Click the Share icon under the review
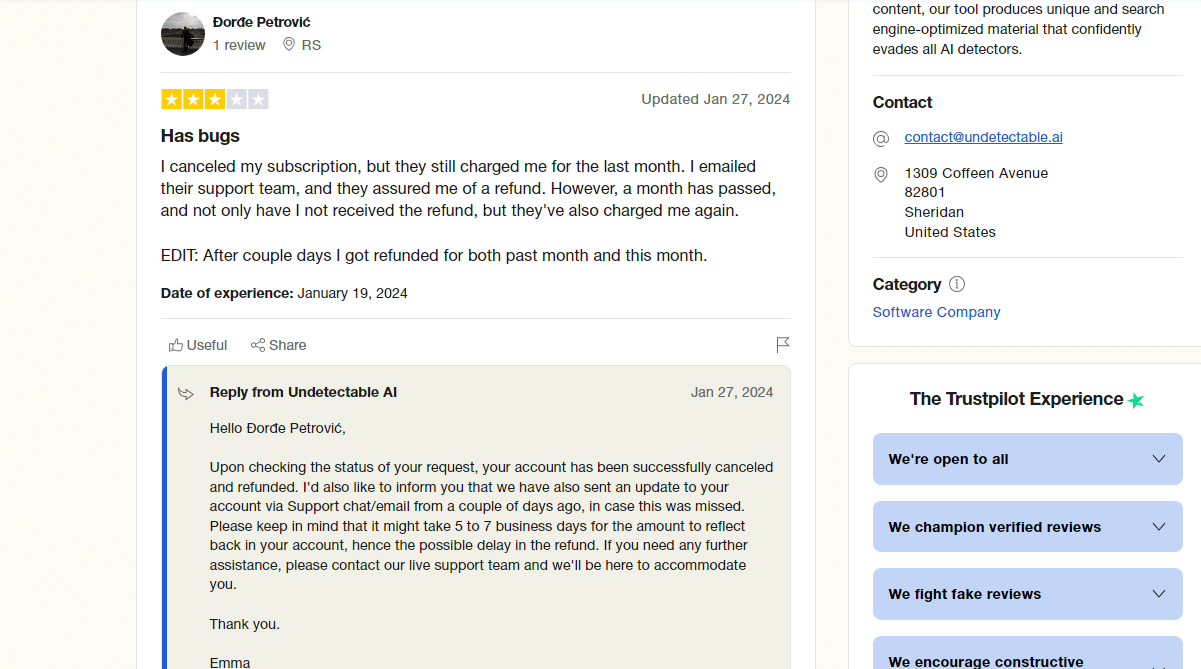This screenshot has width=1201, height=669. [258, 345]
